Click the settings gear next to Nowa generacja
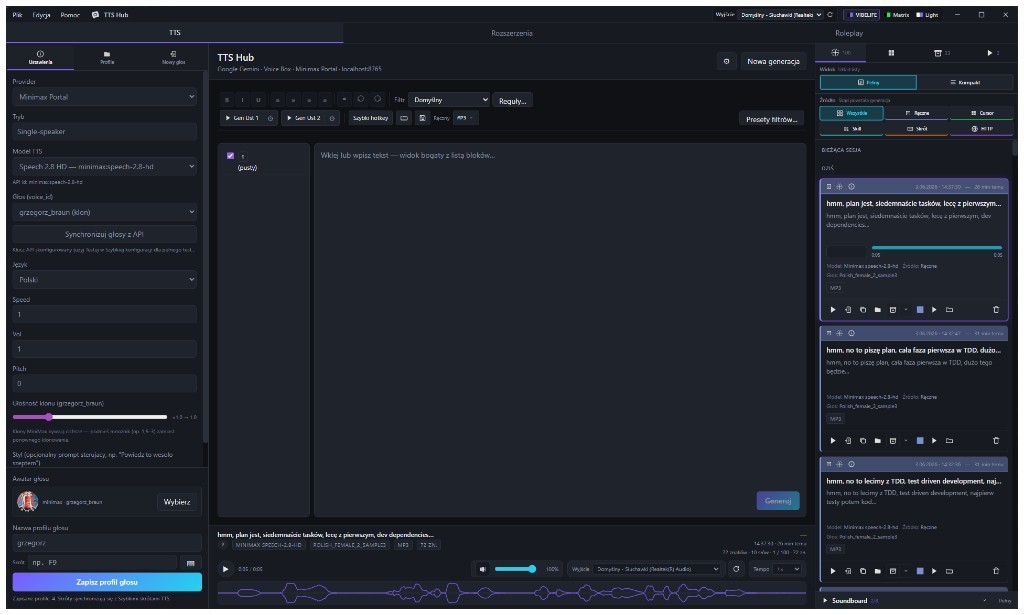 click(x=726, y=61)
